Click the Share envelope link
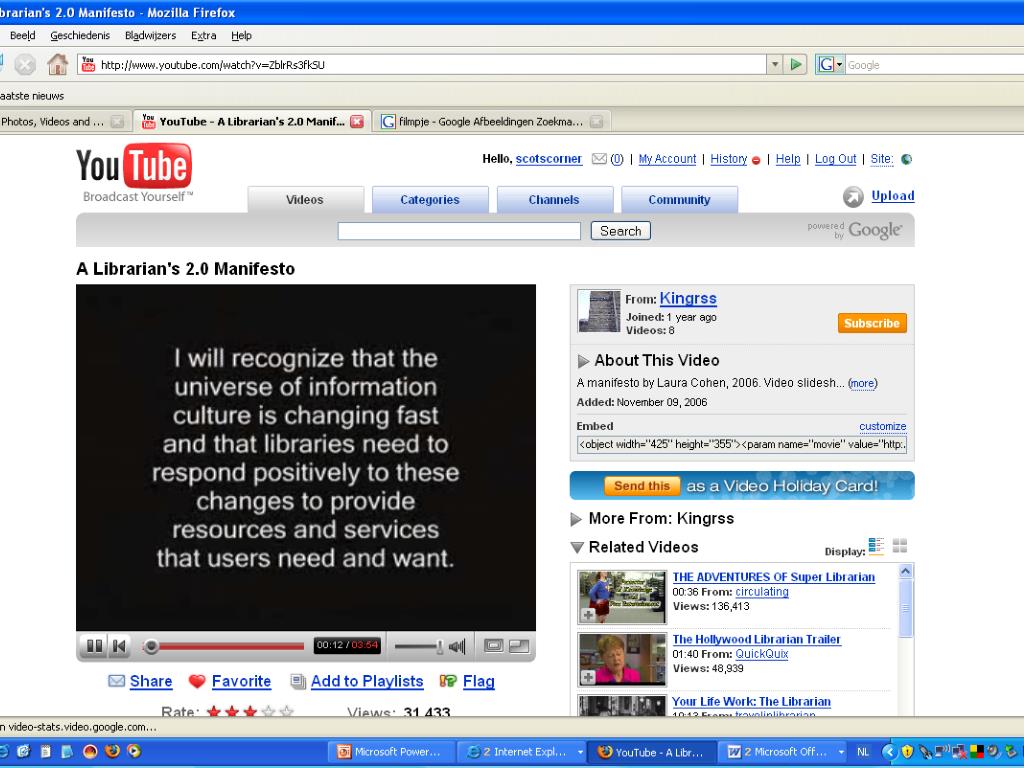This screenshot has width=1024, height=768. tap(140, 681)
